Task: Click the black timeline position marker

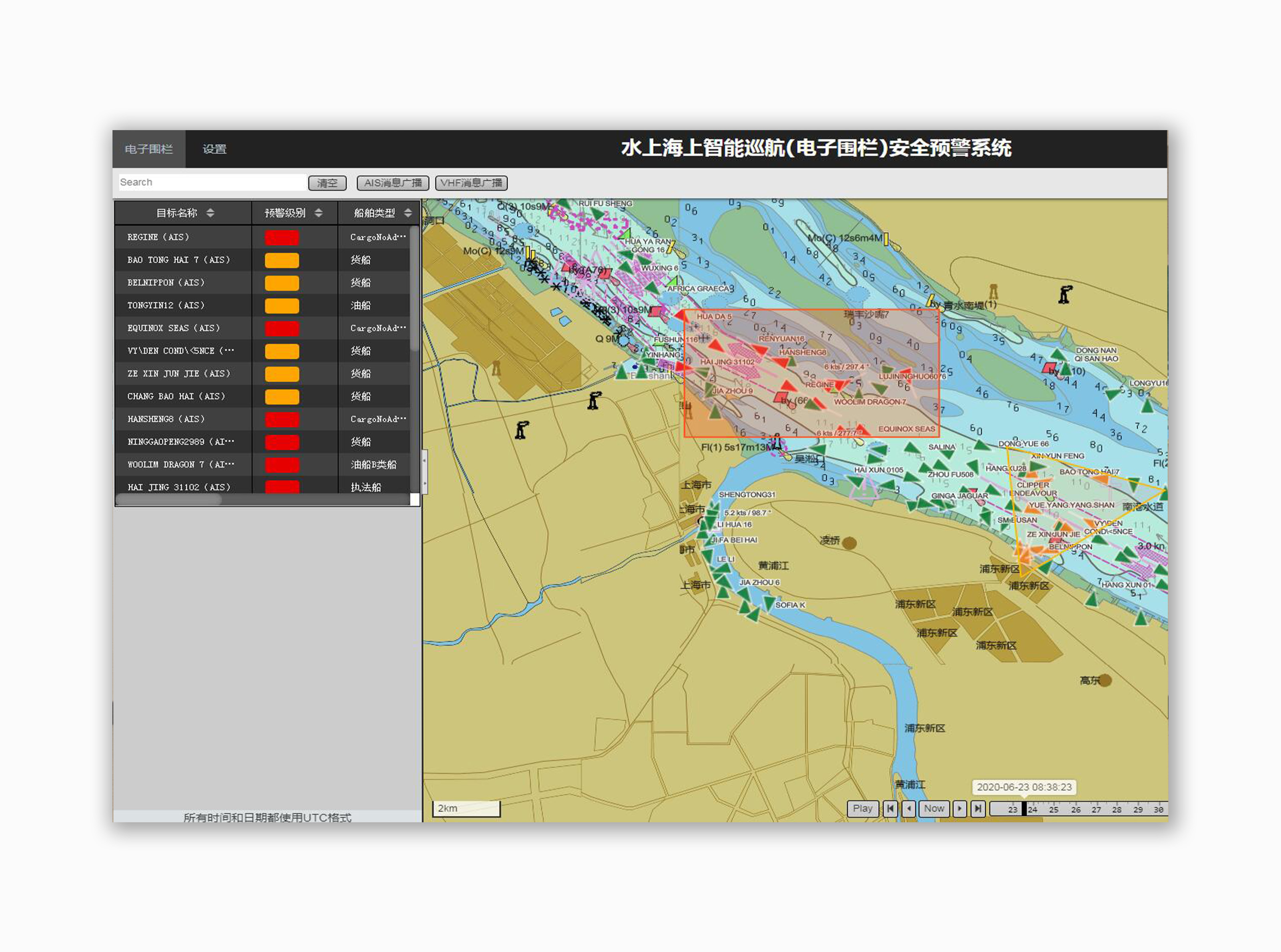Action: [x=1024, y=809]
